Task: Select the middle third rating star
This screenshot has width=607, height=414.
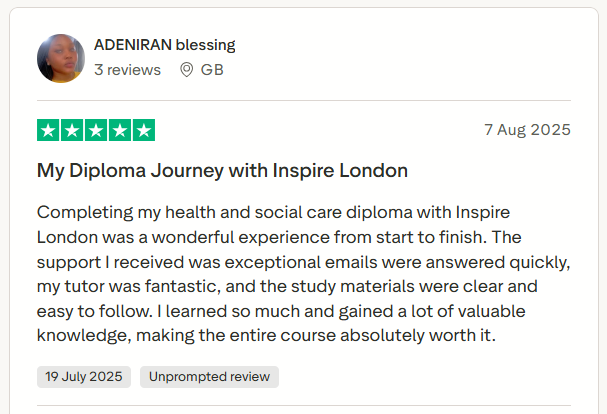Action: click(96, 130)
